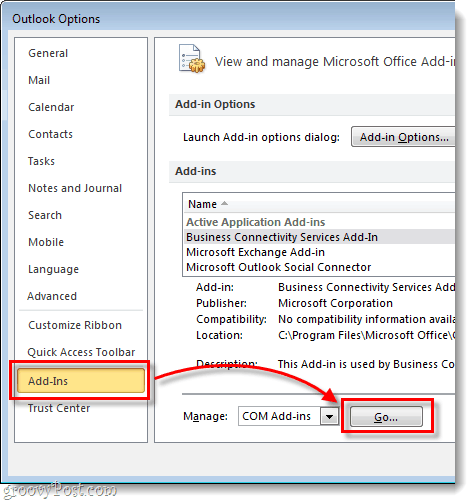Select Tasks in the sidebar
The width and height of the screenshot is (475, 504).
[41, 161]
